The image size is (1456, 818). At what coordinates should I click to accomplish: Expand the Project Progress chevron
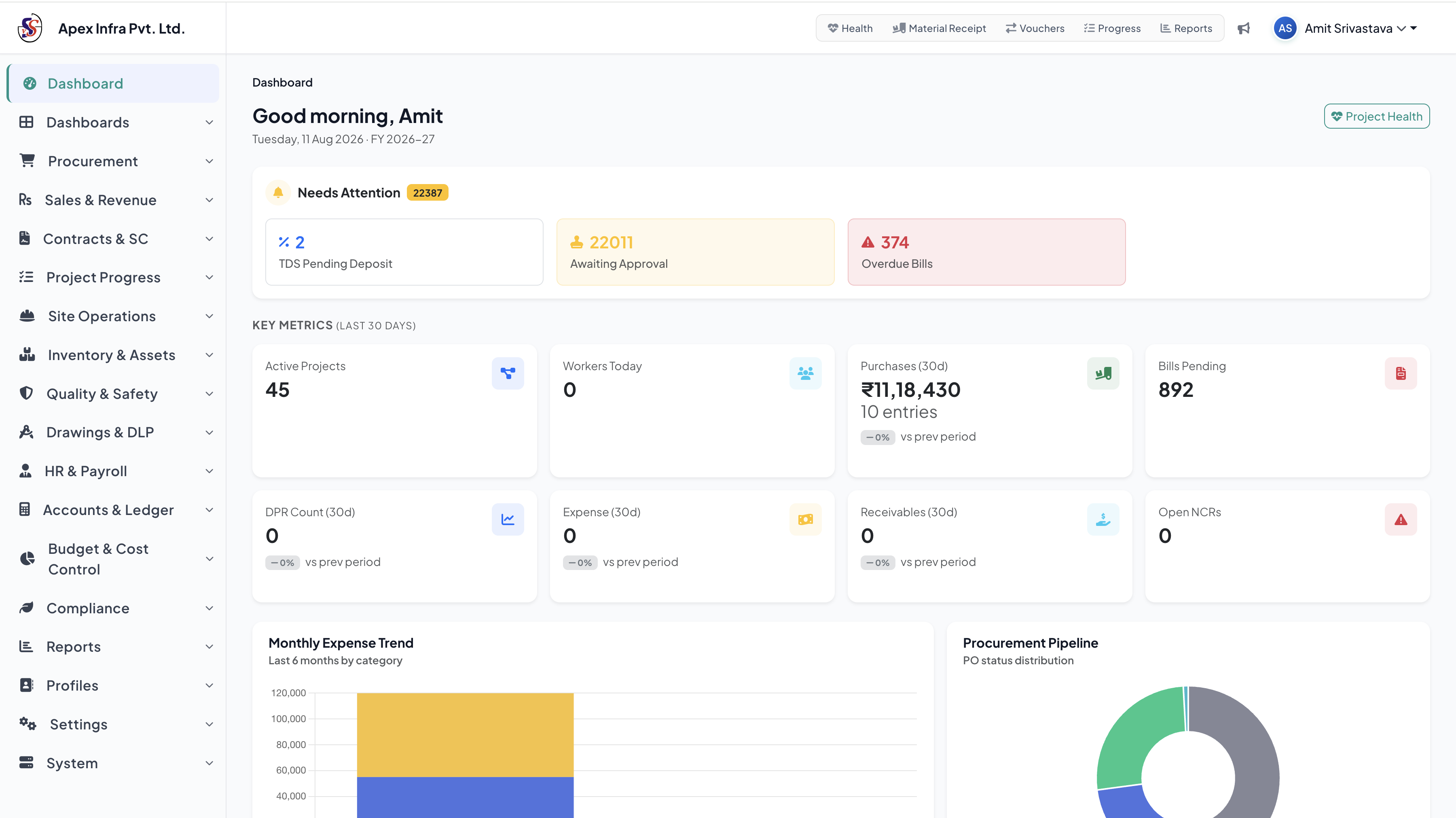(209, 277)
